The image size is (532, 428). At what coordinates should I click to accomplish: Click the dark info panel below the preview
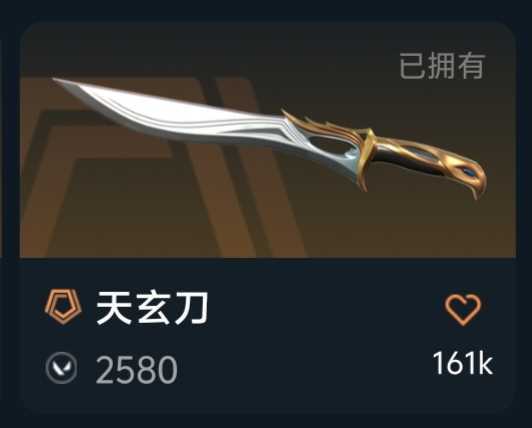click(x=268, y=334)
